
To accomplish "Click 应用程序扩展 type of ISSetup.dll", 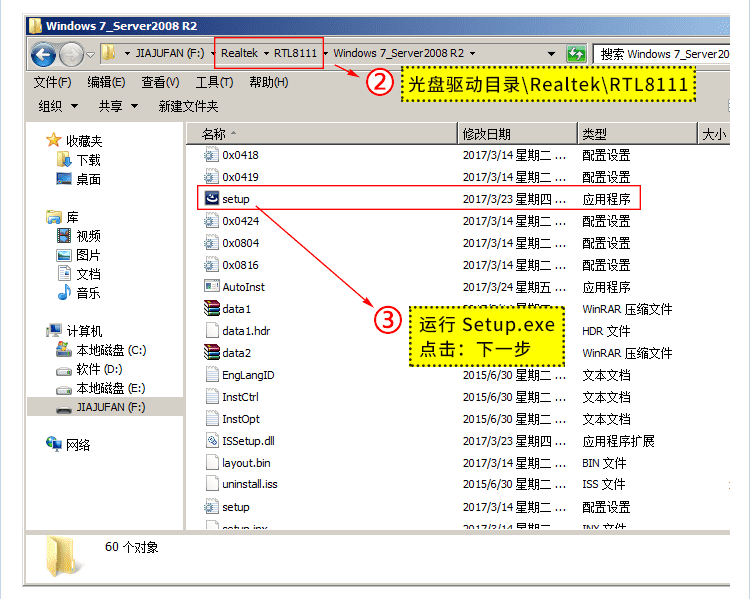I will coord(618,441).
